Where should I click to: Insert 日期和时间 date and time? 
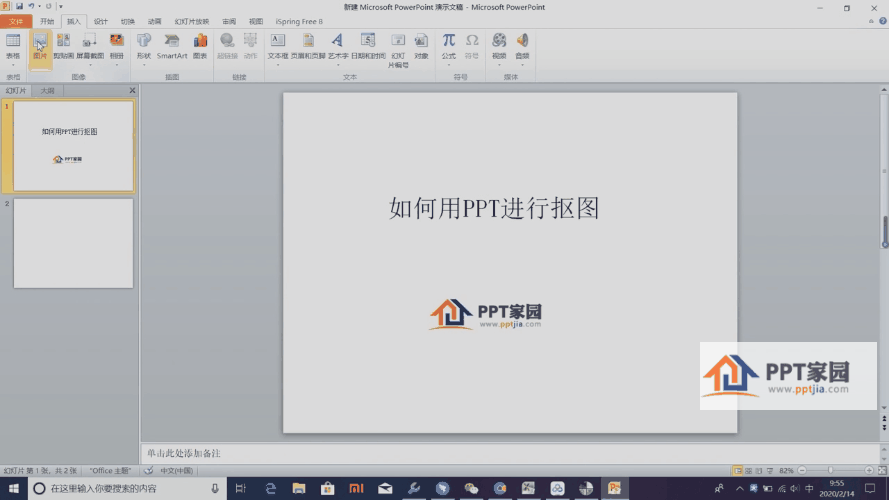(x=368, y=46)
